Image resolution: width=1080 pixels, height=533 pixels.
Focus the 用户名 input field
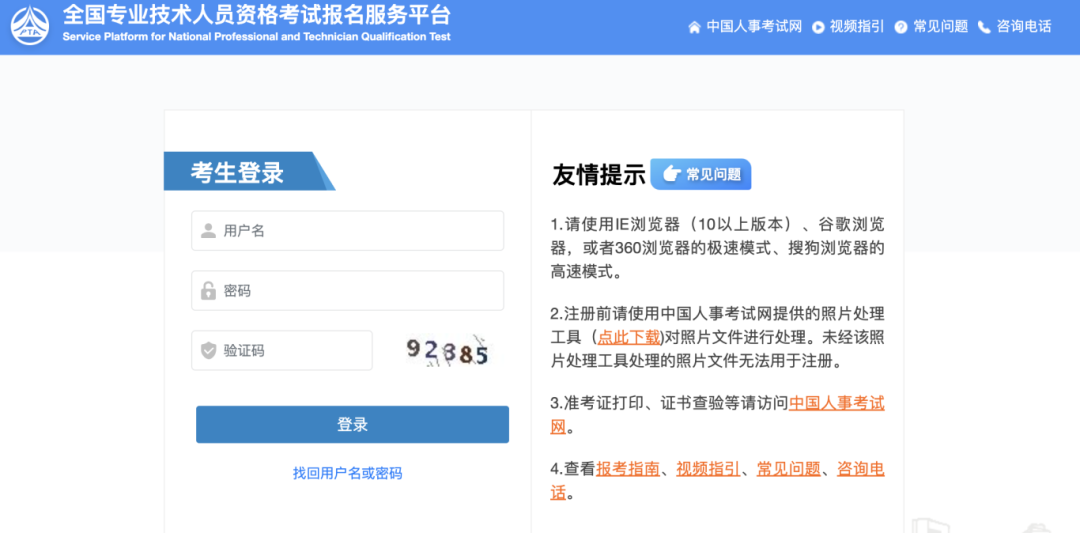[348, 231]
